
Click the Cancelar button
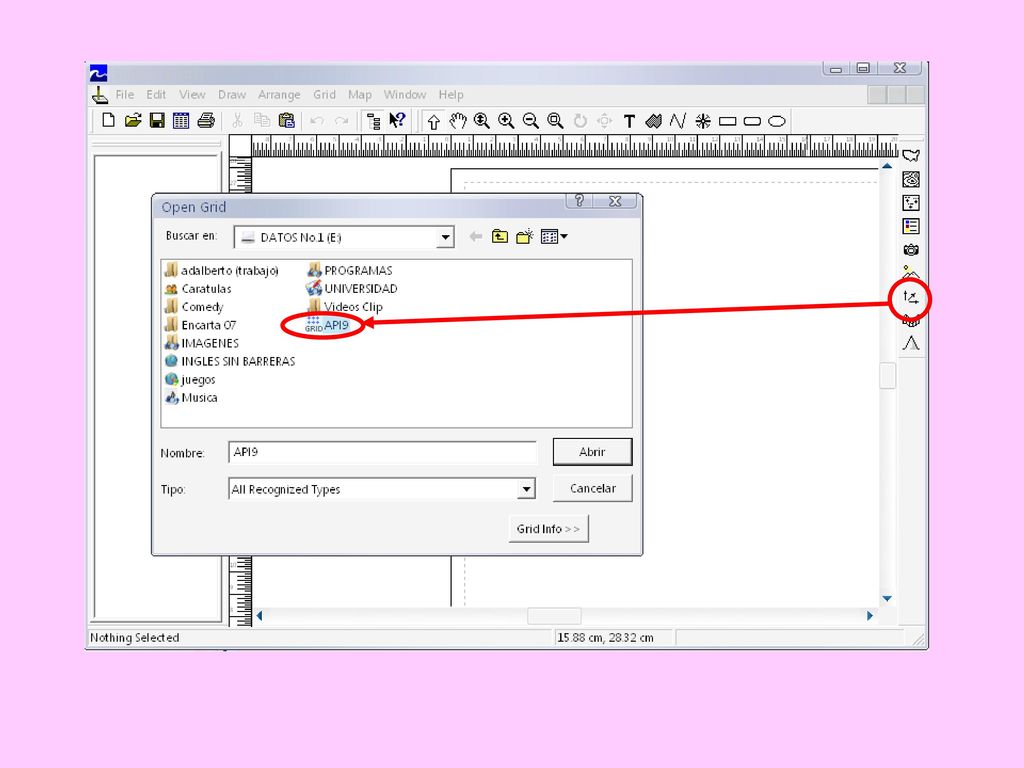click(592, 488)
